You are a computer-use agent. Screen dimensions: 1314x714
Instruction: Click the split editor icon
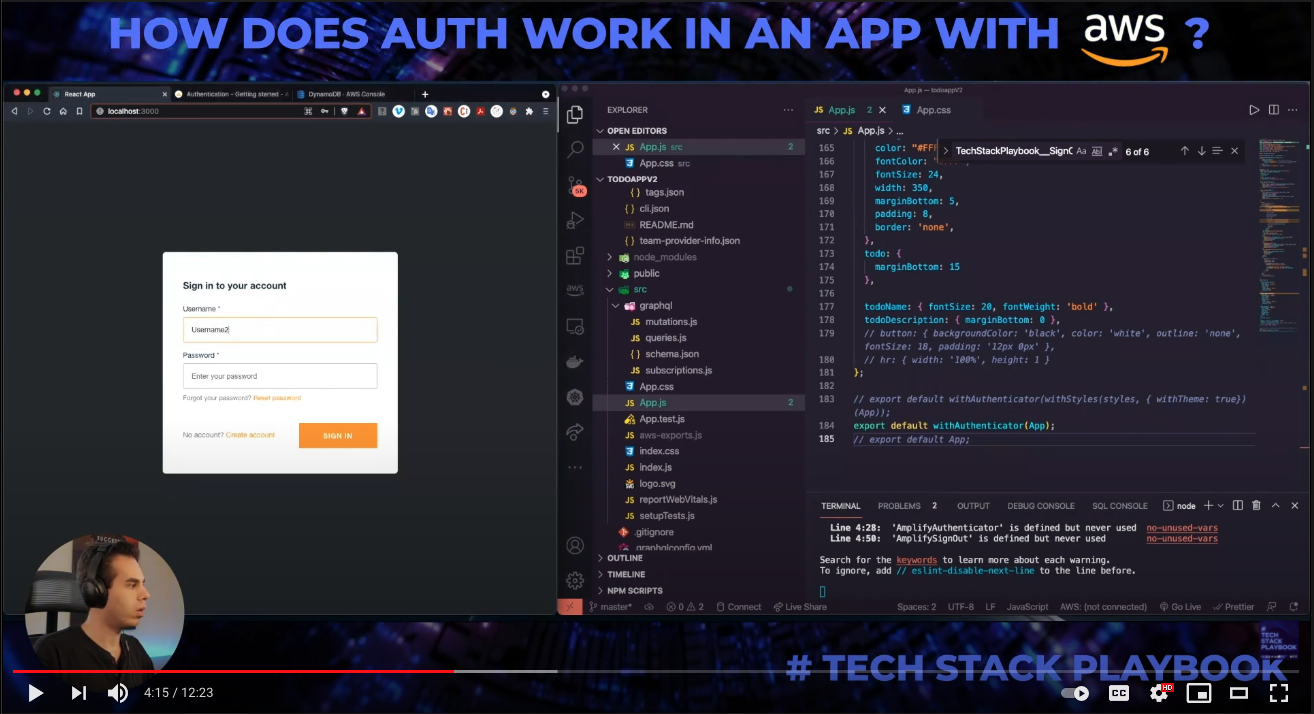pyautogui.click(x=1274, y=110)
